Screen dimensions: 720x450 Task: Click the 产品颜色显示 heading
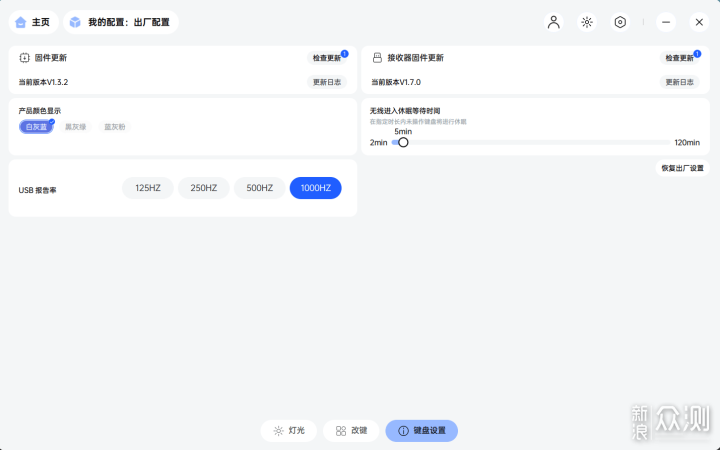(x=39, y=111)
